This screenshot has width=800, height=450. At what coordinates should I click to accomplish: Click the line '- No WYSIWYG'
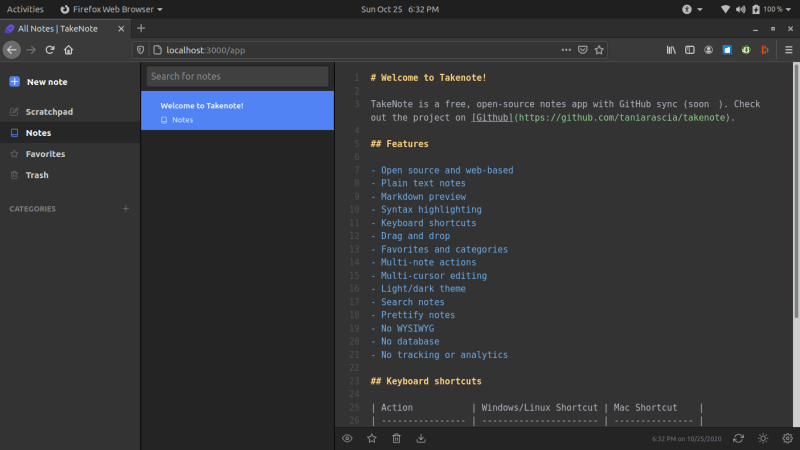(402, 329)
